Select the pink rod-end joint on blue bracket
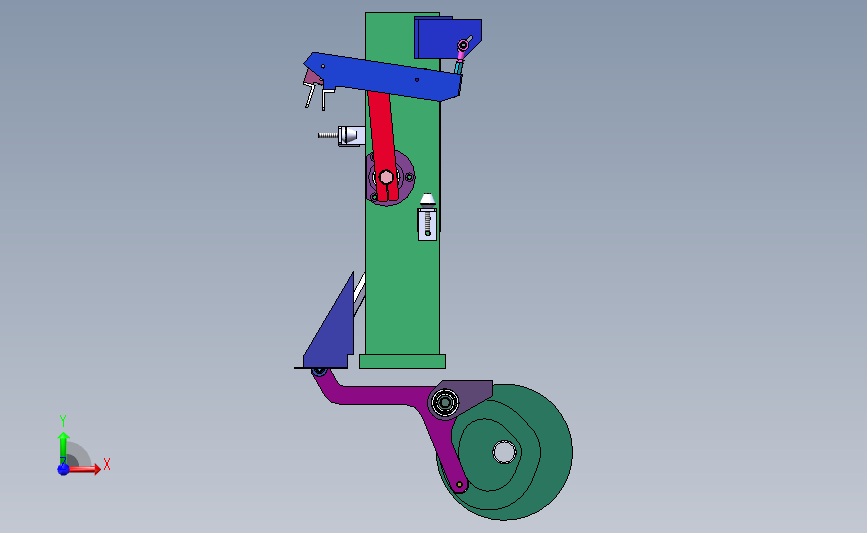 point(463,46)
